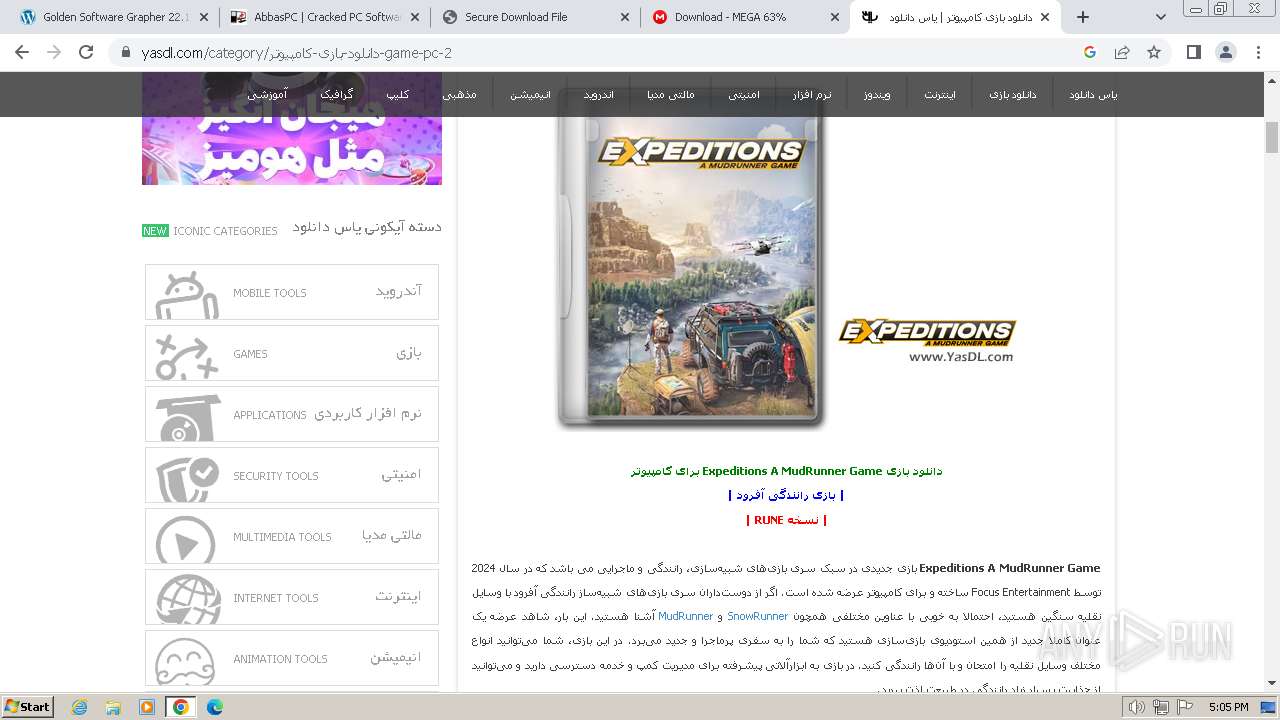1280x720 pixels.
Task: Open Chrome three-dot menu
Action: (1259, 52)
